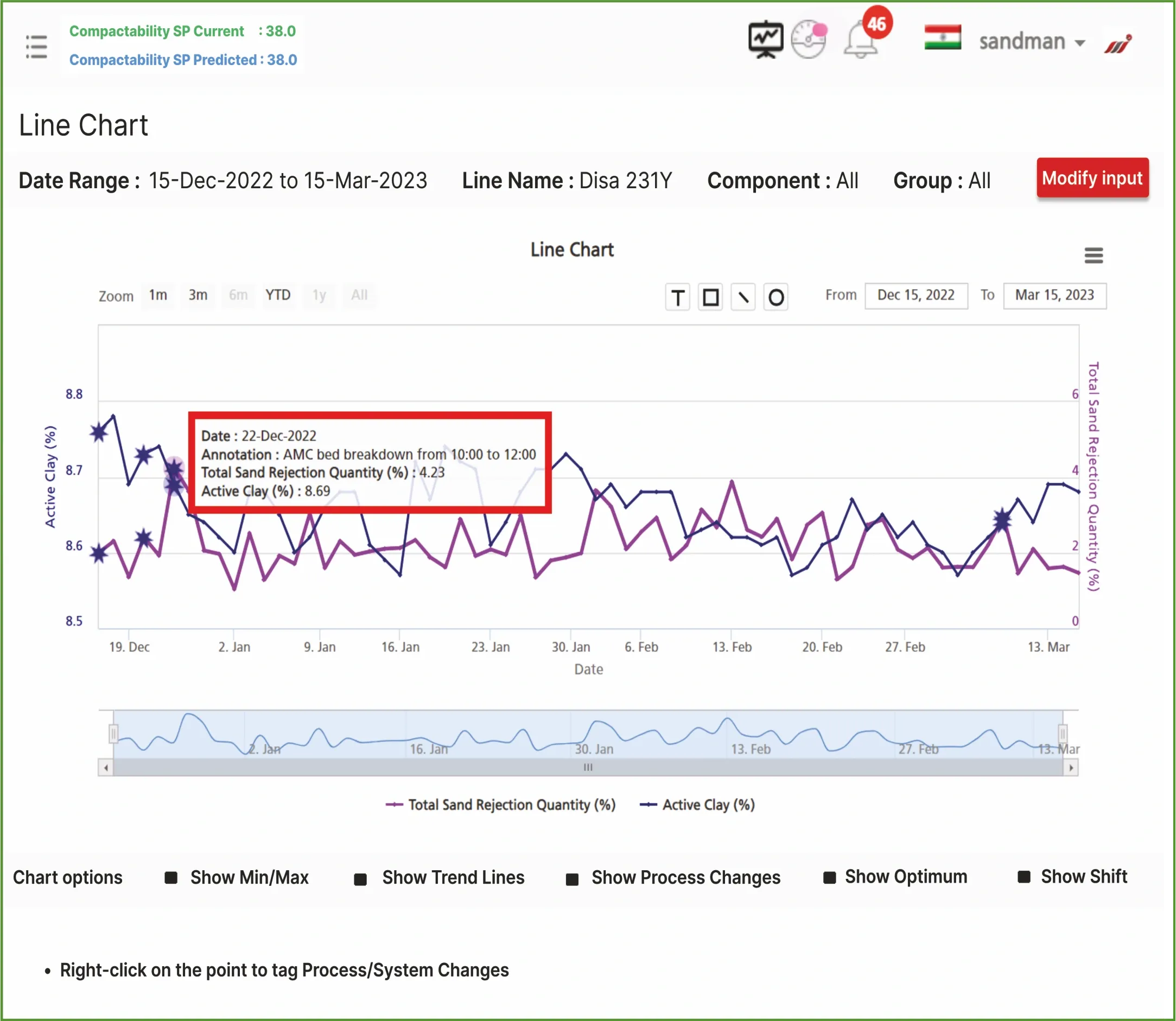
Task: Set zoom range to 1m
Action: [158, 295]
